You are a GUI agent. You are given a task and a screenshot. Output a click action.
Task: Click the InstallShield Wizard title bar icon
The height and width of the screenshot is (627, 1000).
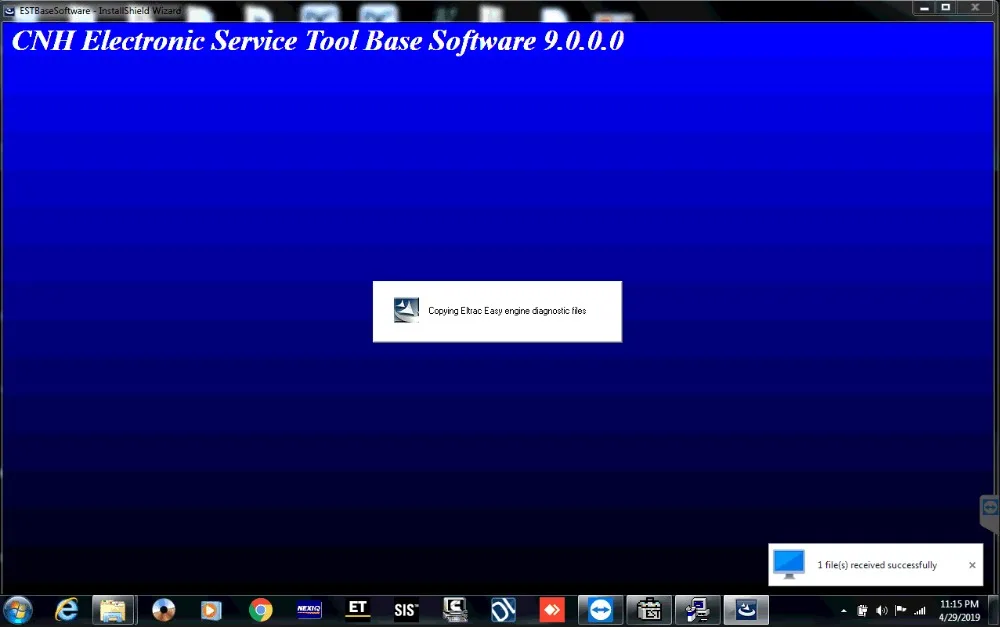pyautogui.click(x=10, y=10)
